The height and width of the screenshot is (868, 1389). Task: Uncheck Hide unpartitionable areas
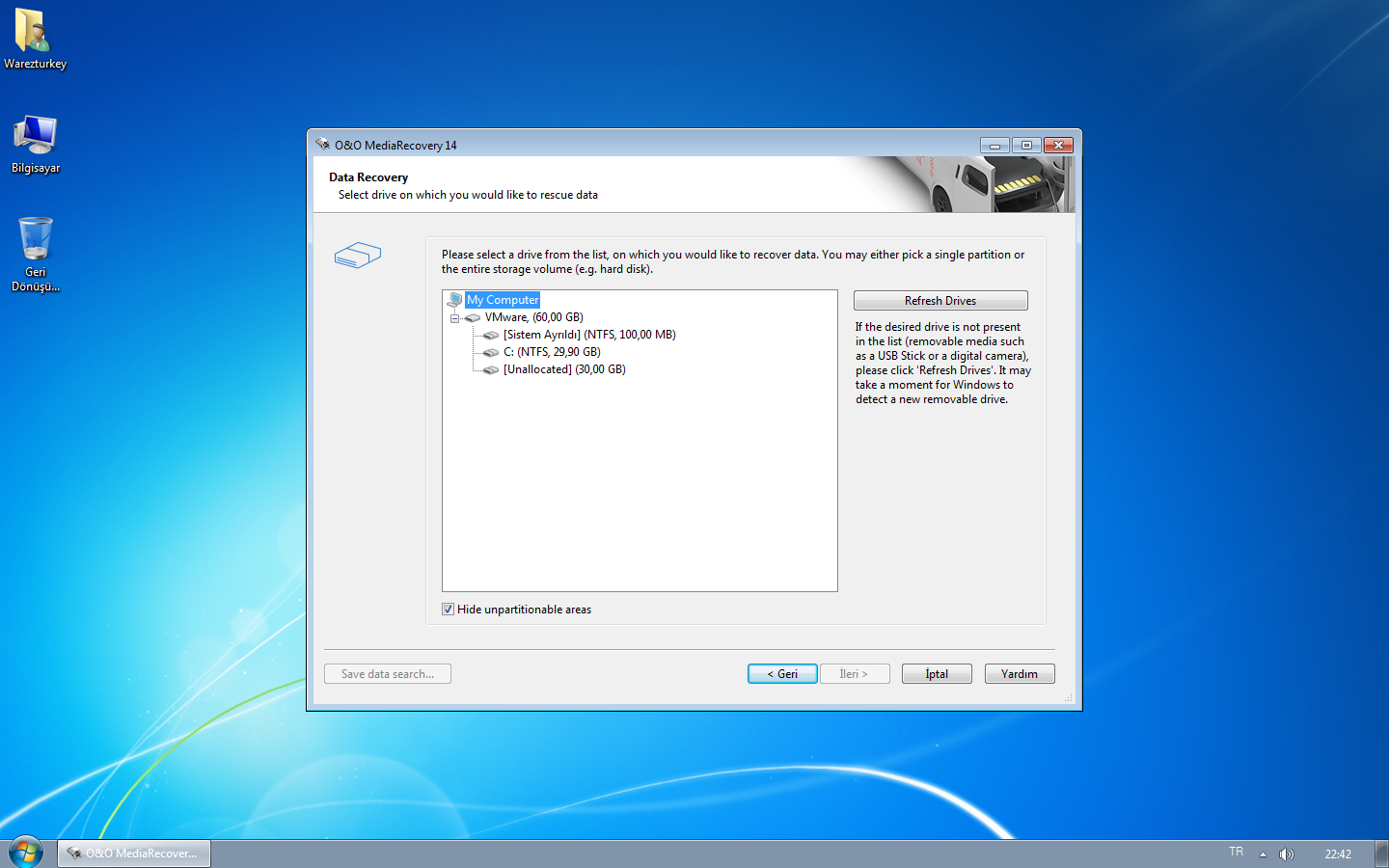point(448,609)
